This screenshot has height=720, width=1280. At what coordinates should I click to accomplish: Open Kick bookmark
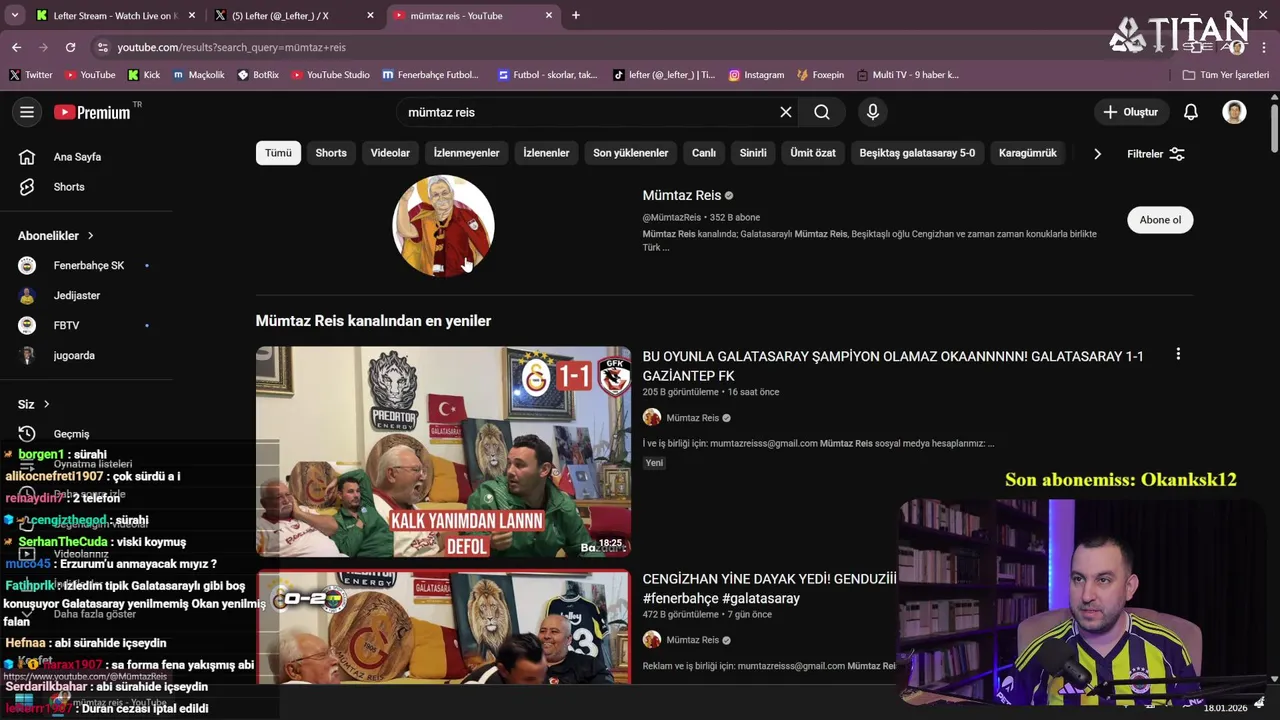pos(144,75)
